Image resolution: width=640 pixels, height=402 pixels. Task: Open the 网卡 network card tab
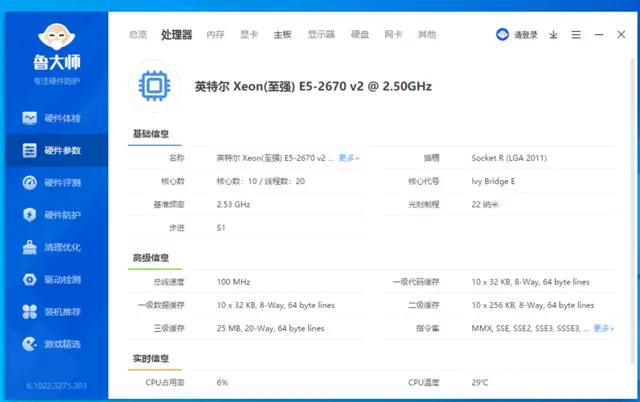(x=393, y=35)
